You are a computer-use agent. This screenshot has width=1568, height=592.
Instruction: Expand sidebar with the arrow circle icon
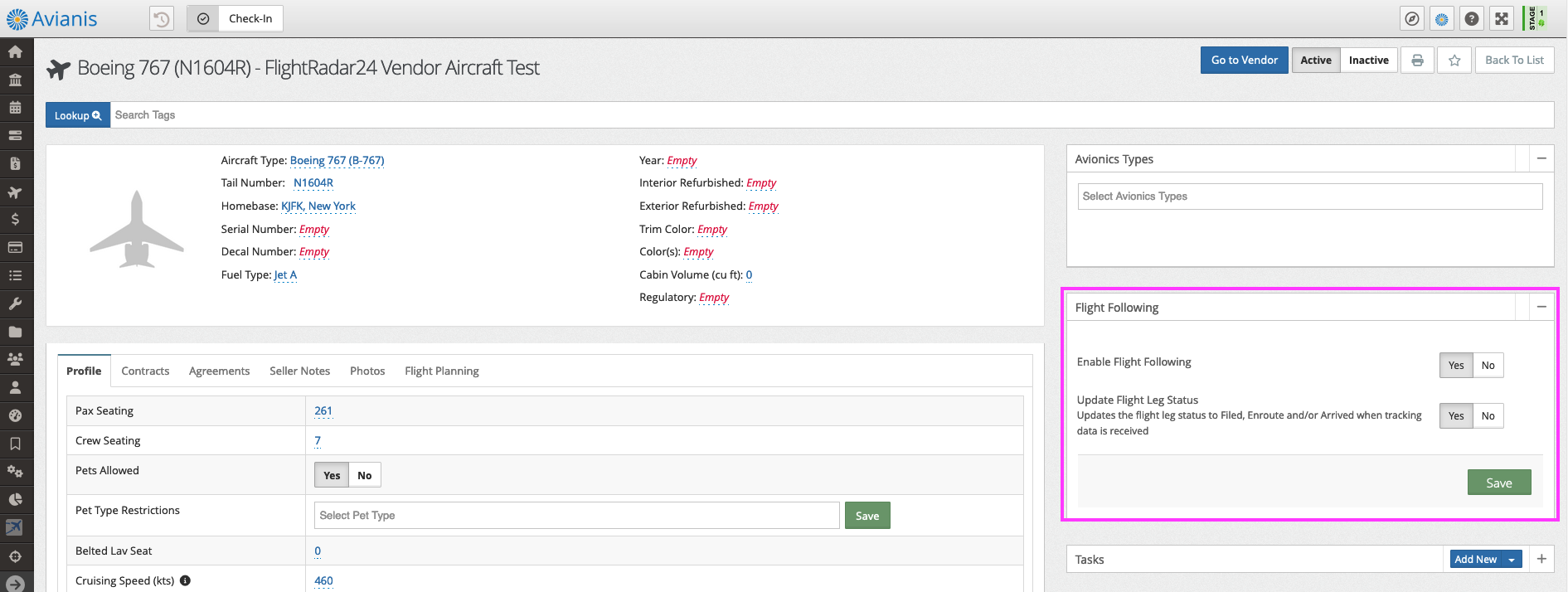point(15,584)
